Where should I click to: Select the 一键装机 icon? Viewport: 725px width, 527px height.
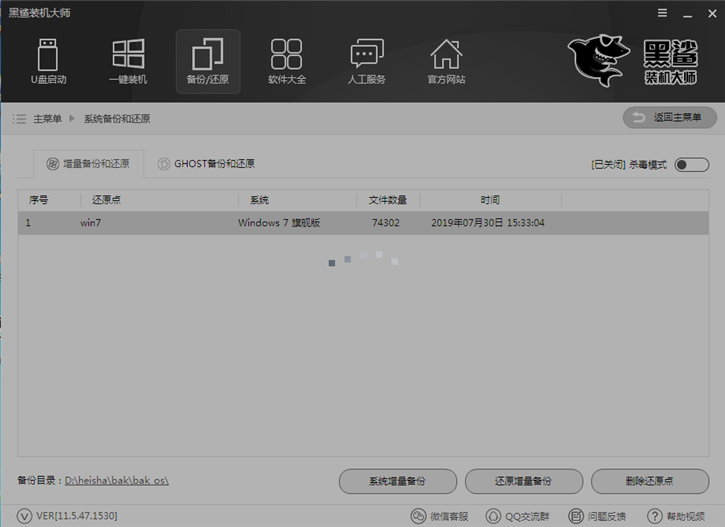[128, 60]
